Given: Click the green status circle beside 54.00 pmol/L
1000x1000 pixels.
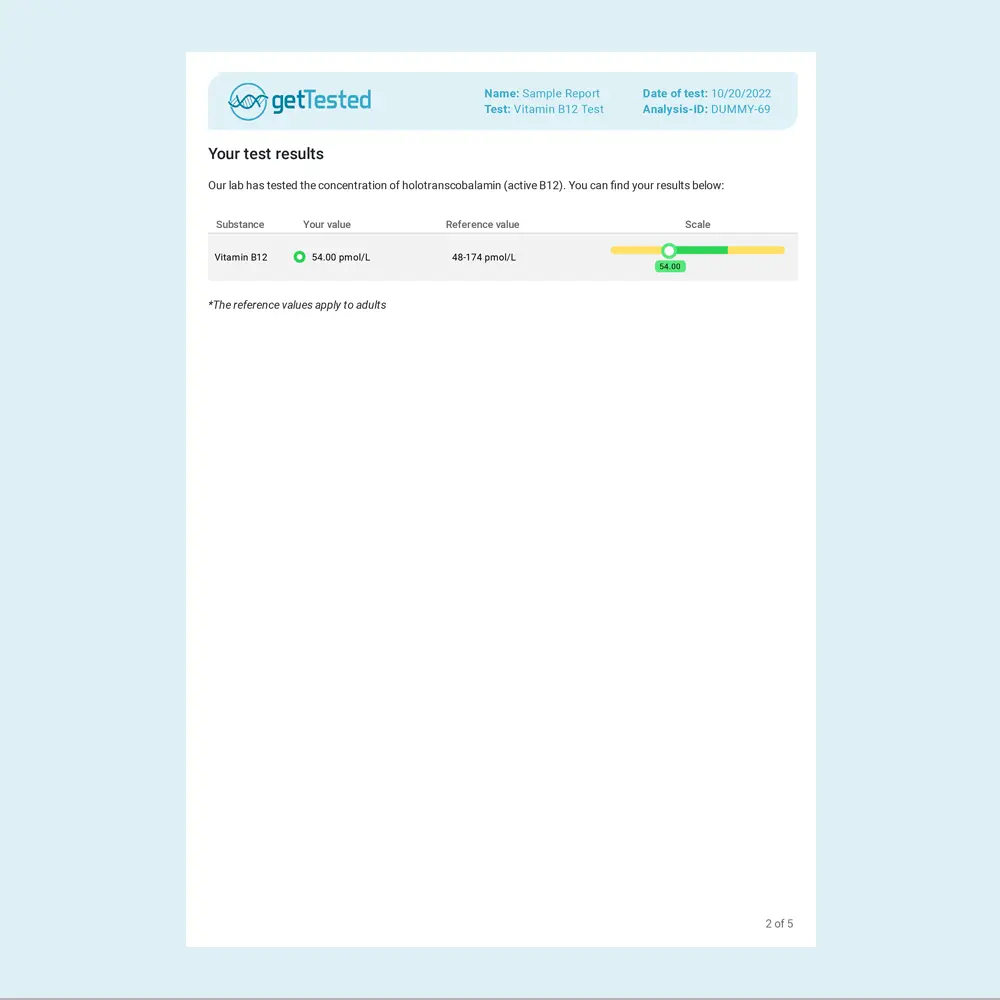Looking at the screenshot, I should point(299,257).
